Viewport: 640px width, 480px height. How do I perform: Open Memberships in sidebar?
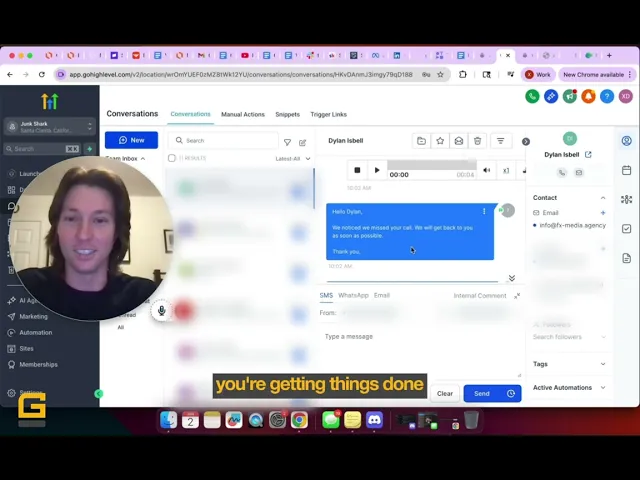click(38, 364)
